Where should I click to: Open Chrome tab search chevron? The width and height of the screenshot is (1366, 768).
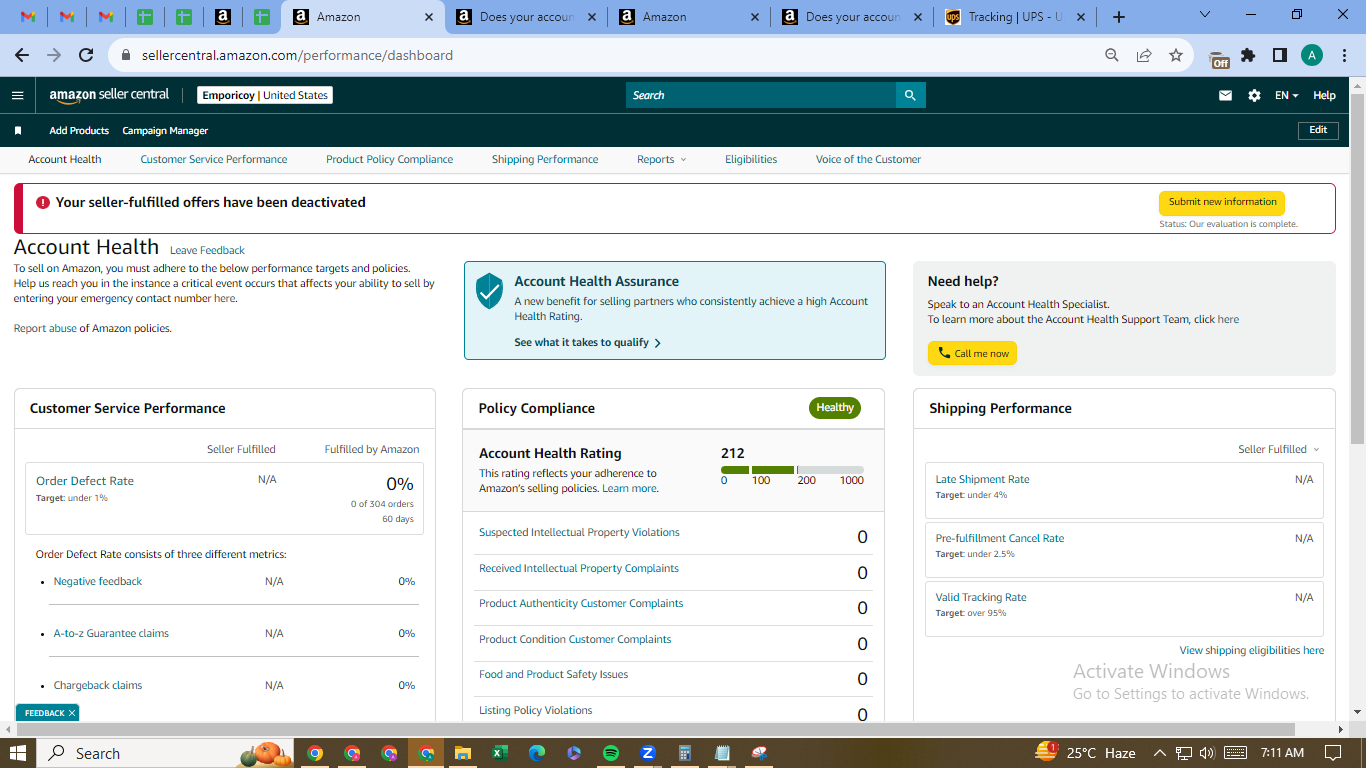pos(1205,16)
